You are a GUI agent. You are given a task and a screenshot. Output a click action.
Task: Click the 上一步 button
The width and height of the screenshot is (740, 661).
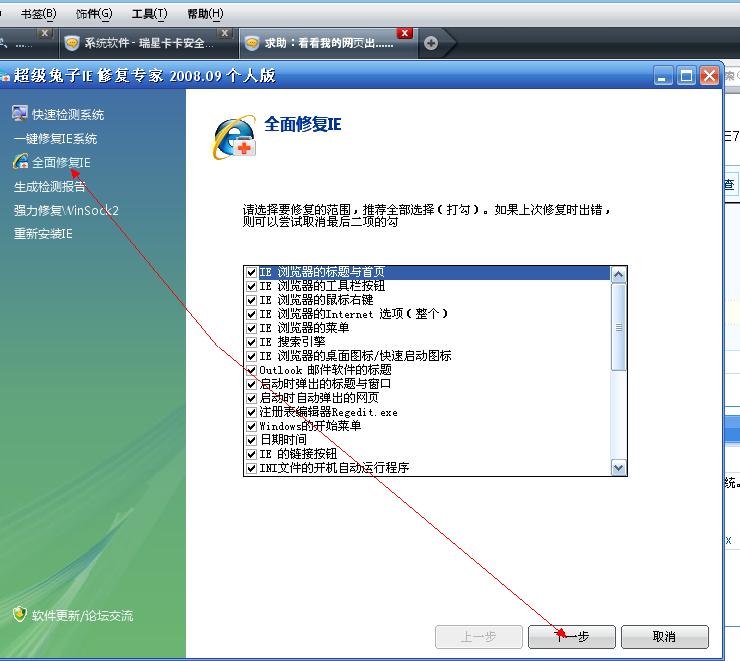click(x=479, y=637)
